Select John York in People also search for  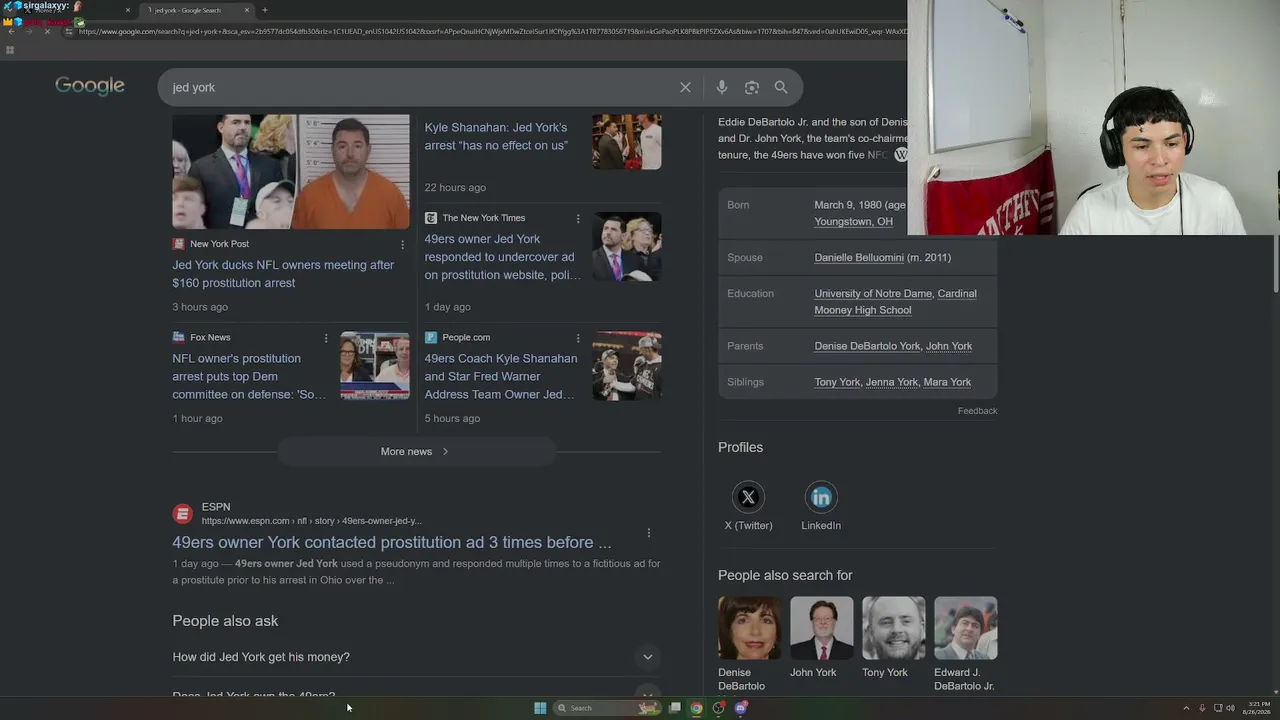point(822,628)
